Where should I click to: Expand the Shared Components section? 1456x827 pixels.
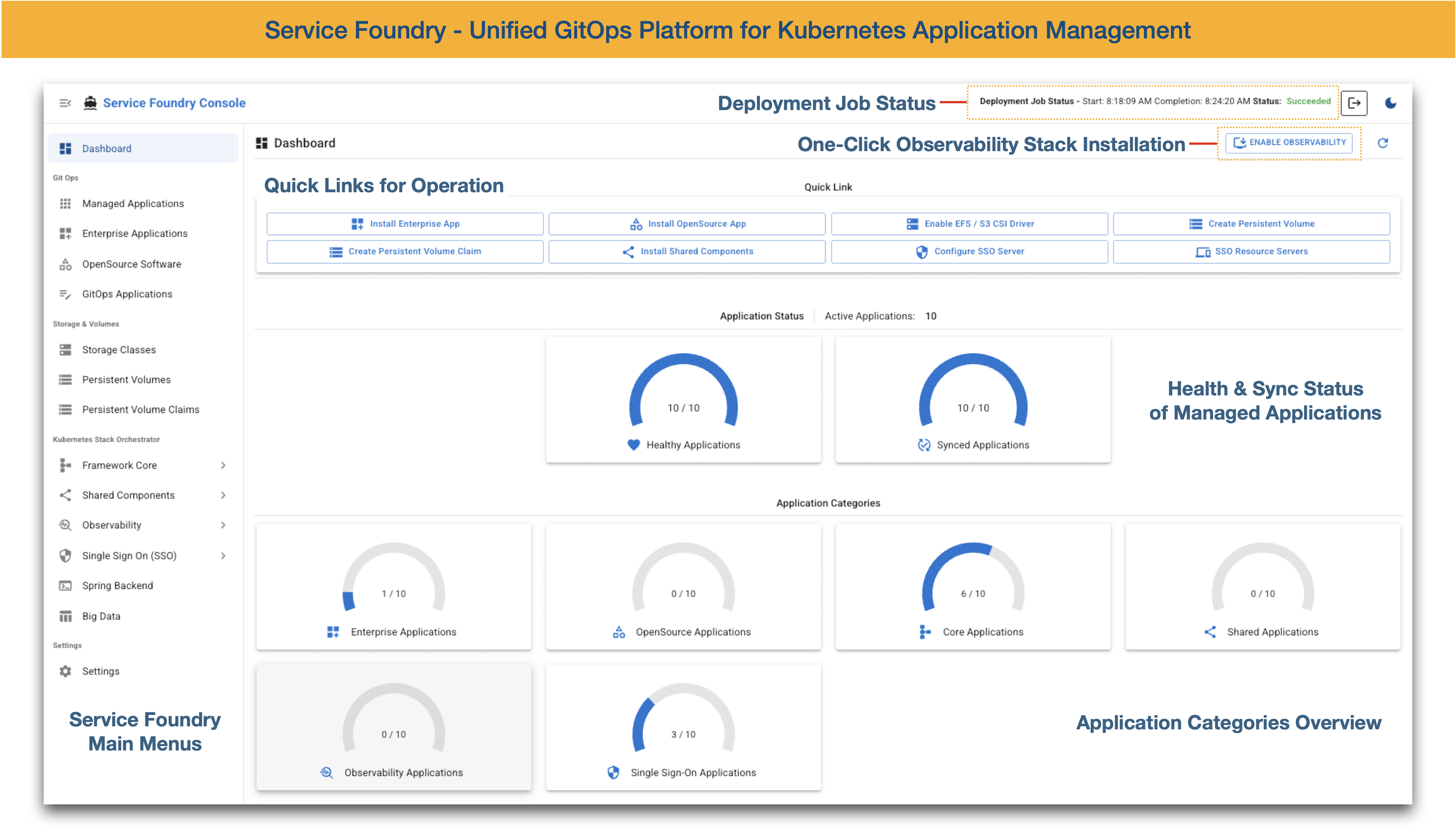click(x=128, y=495)
